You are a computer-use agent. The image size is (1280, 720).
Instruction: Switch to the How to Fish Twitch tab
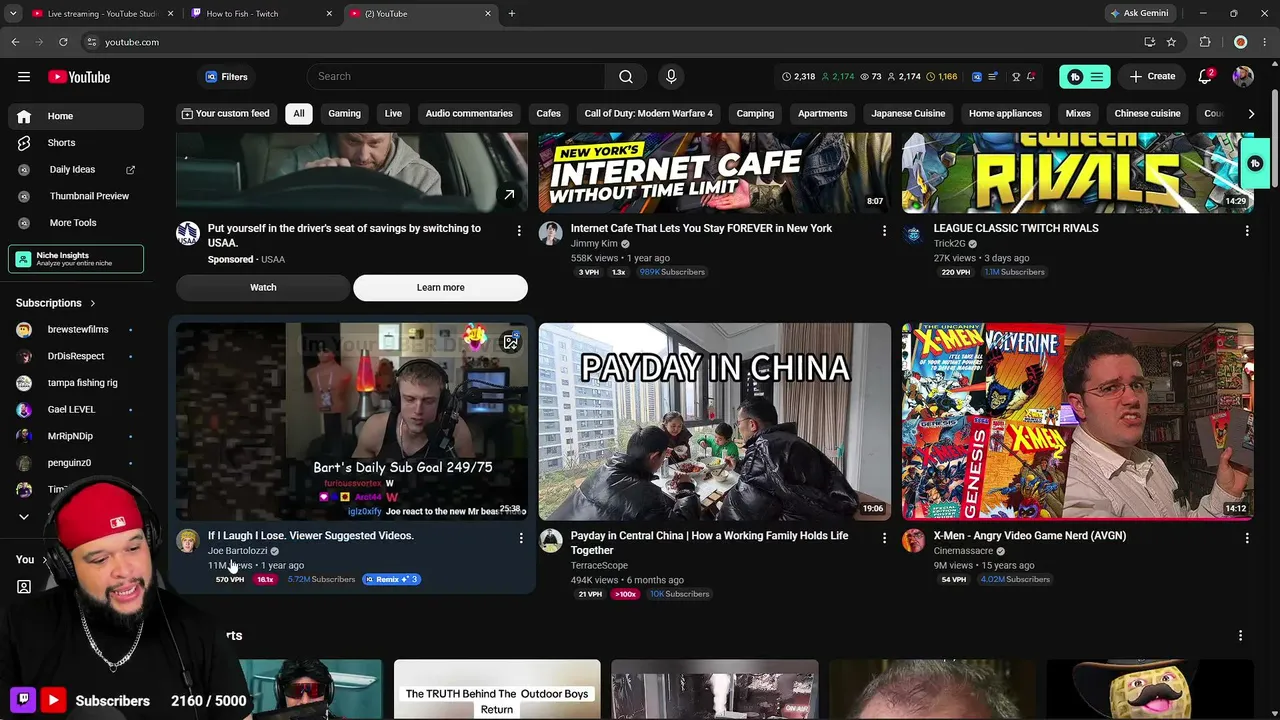click(x=262, y=14)
